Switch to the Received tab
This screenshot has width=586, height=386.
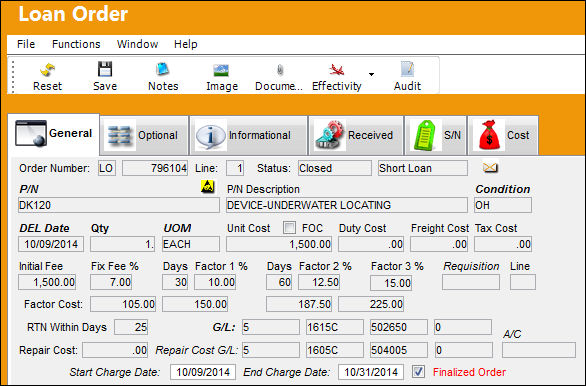coord(356,135)
